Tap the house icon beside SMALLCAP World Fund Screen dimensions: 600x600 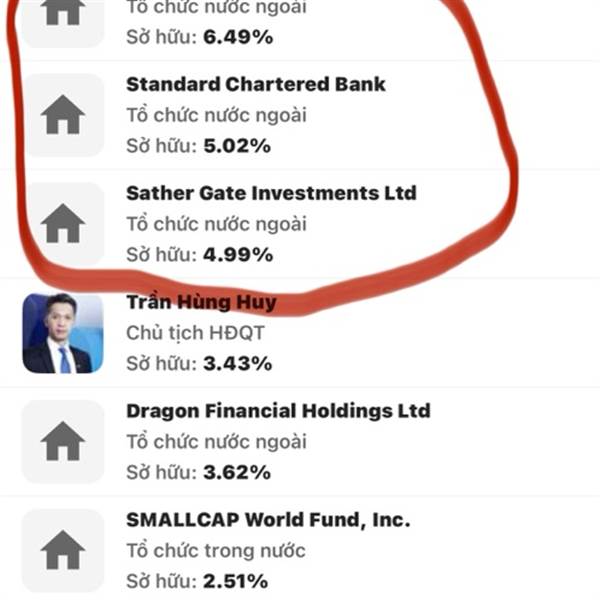[x=63, y=550]
